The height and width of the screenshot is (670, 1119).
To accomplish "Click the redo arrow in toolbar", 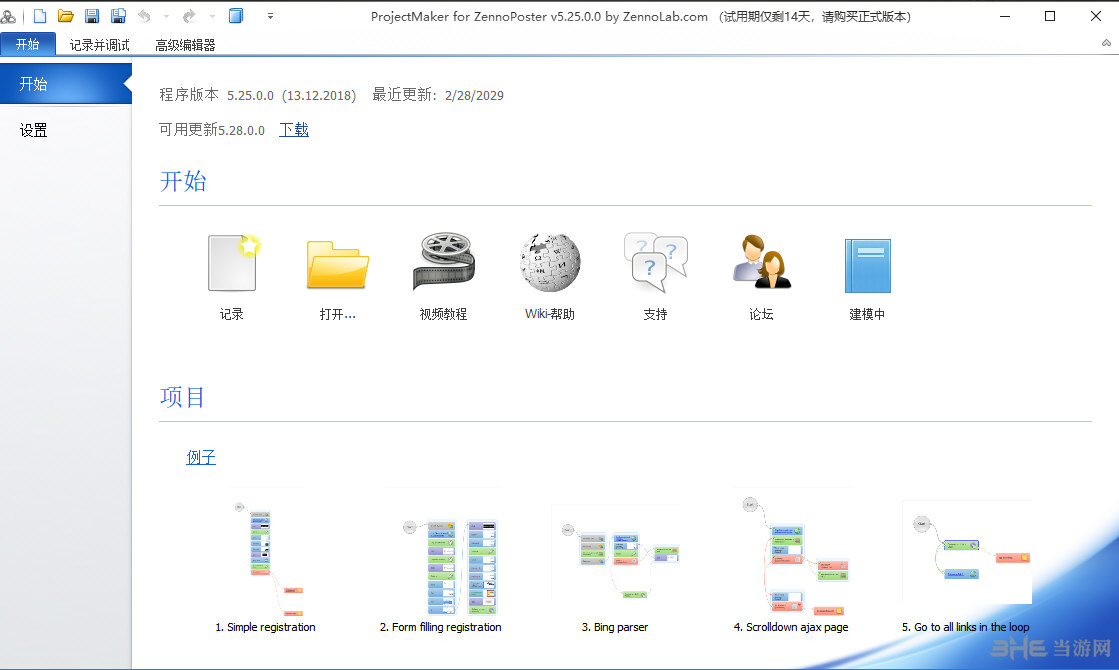I will click(x=189, y=16).
